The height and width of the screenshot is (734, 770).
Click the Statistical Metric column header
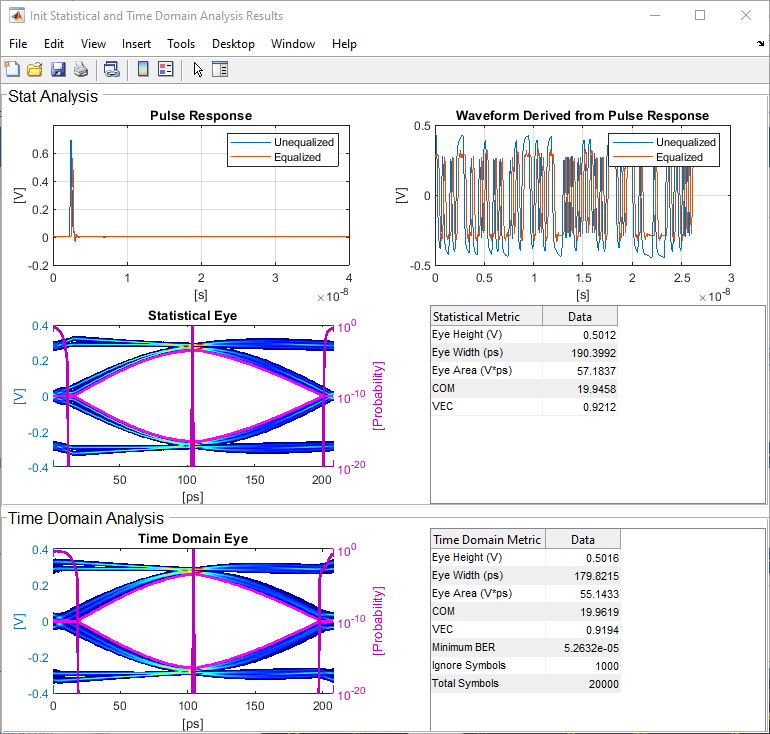tap(486, 316)
